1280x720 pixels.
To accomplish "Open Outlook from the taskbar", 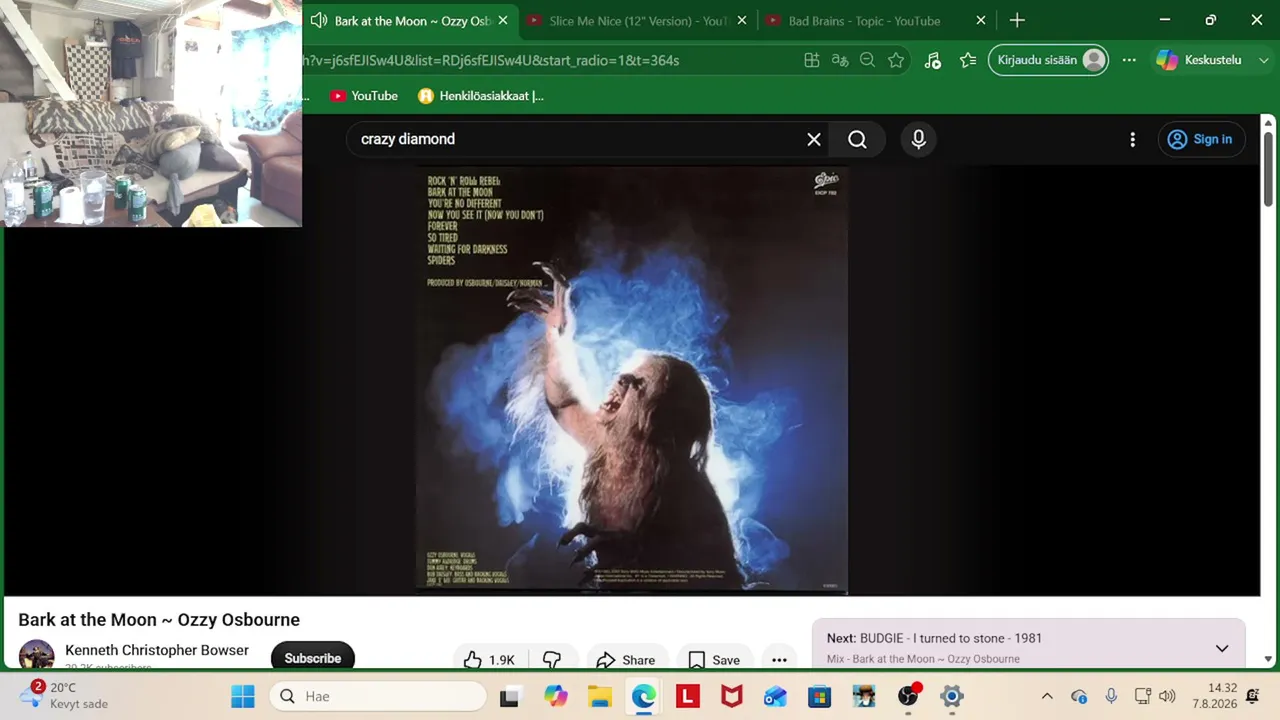I will [x=776, y=696].
